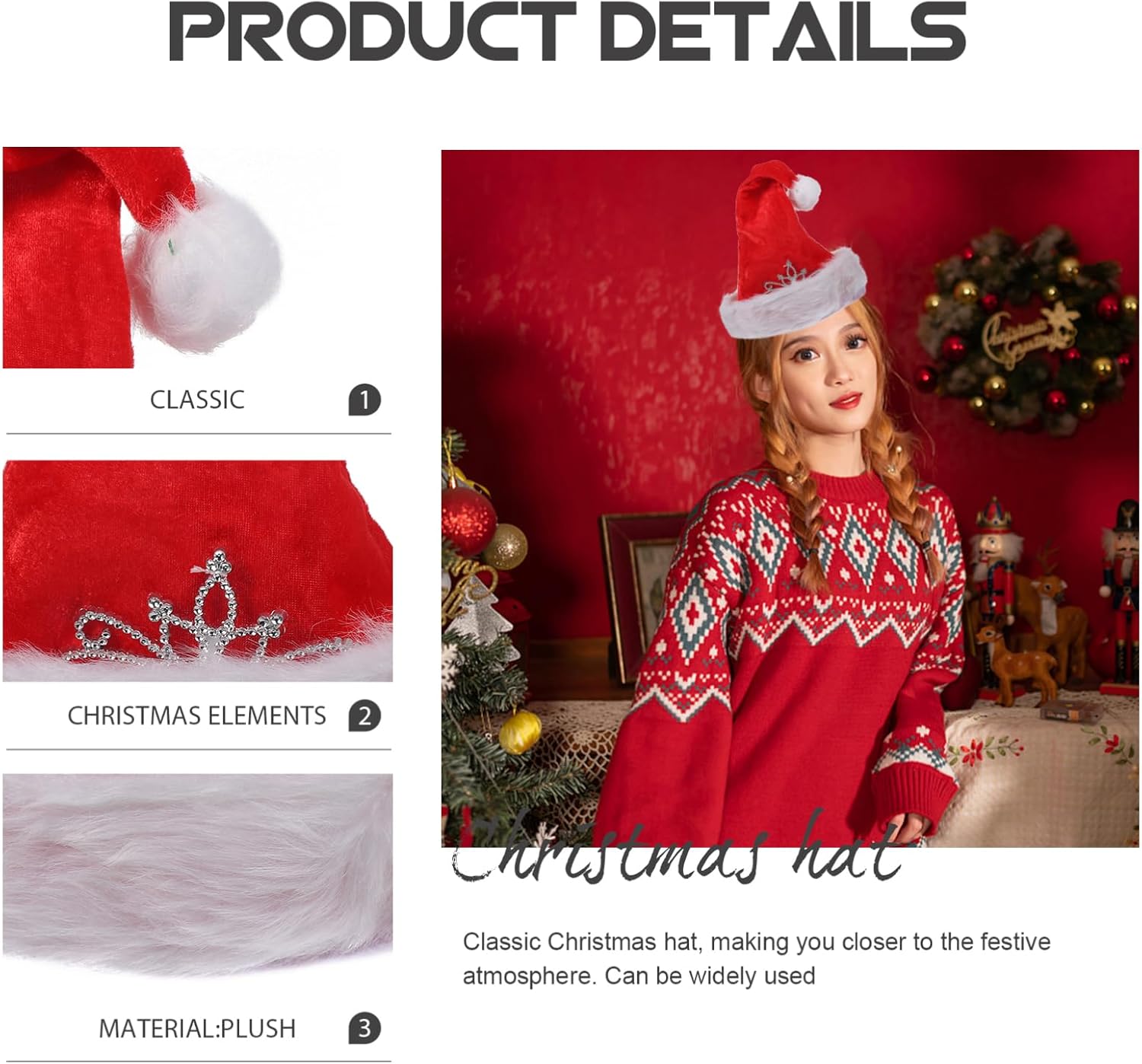Click the number 1 badge icon
Viewport: 1142px width, 1064px height.
click(x=365, y=400)
